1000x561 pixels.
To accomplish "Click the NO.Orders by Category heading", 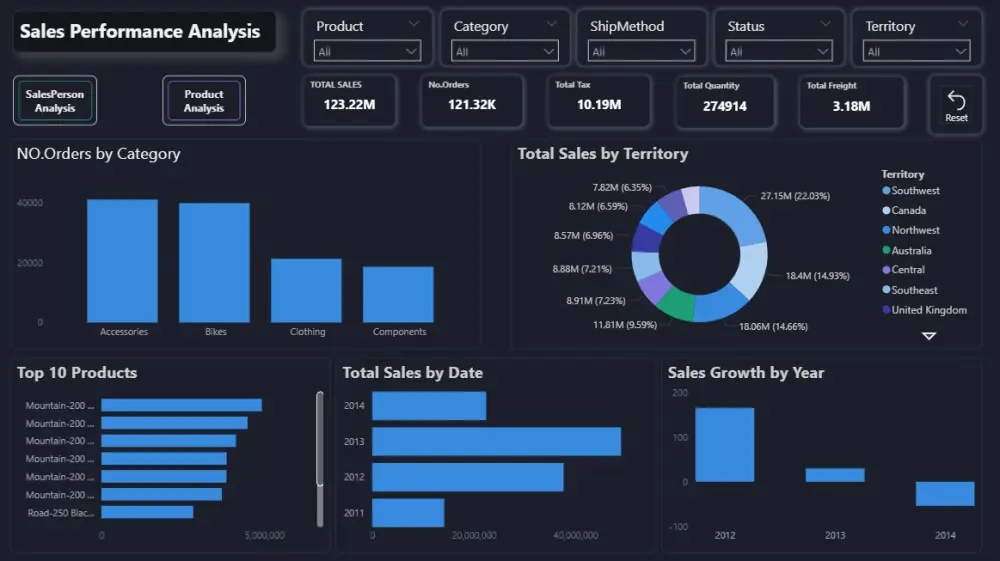I will pos(98,154).
